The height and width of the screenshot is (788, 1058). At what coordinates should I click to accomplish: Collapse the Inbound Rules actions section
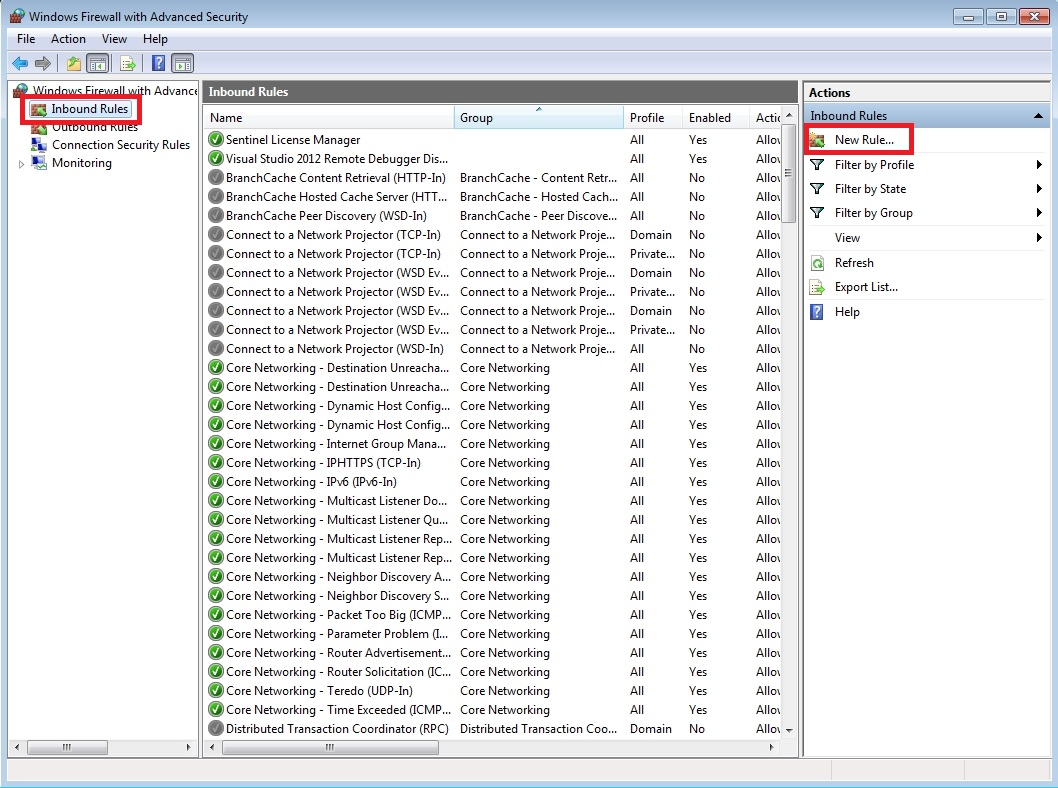click(x=1038, y=116)
